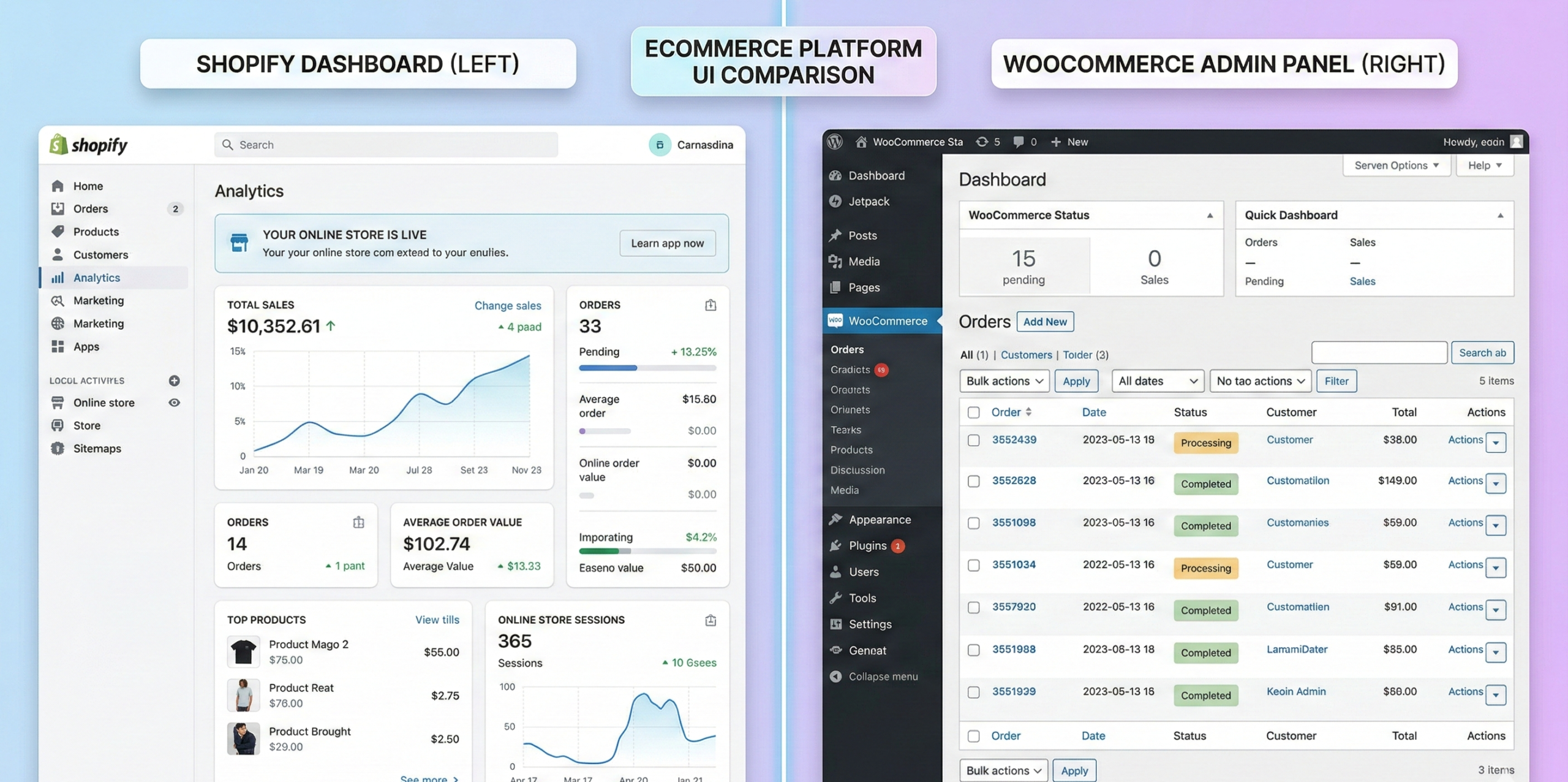Open Analytics in Shopify sidebar

(96, 278)
